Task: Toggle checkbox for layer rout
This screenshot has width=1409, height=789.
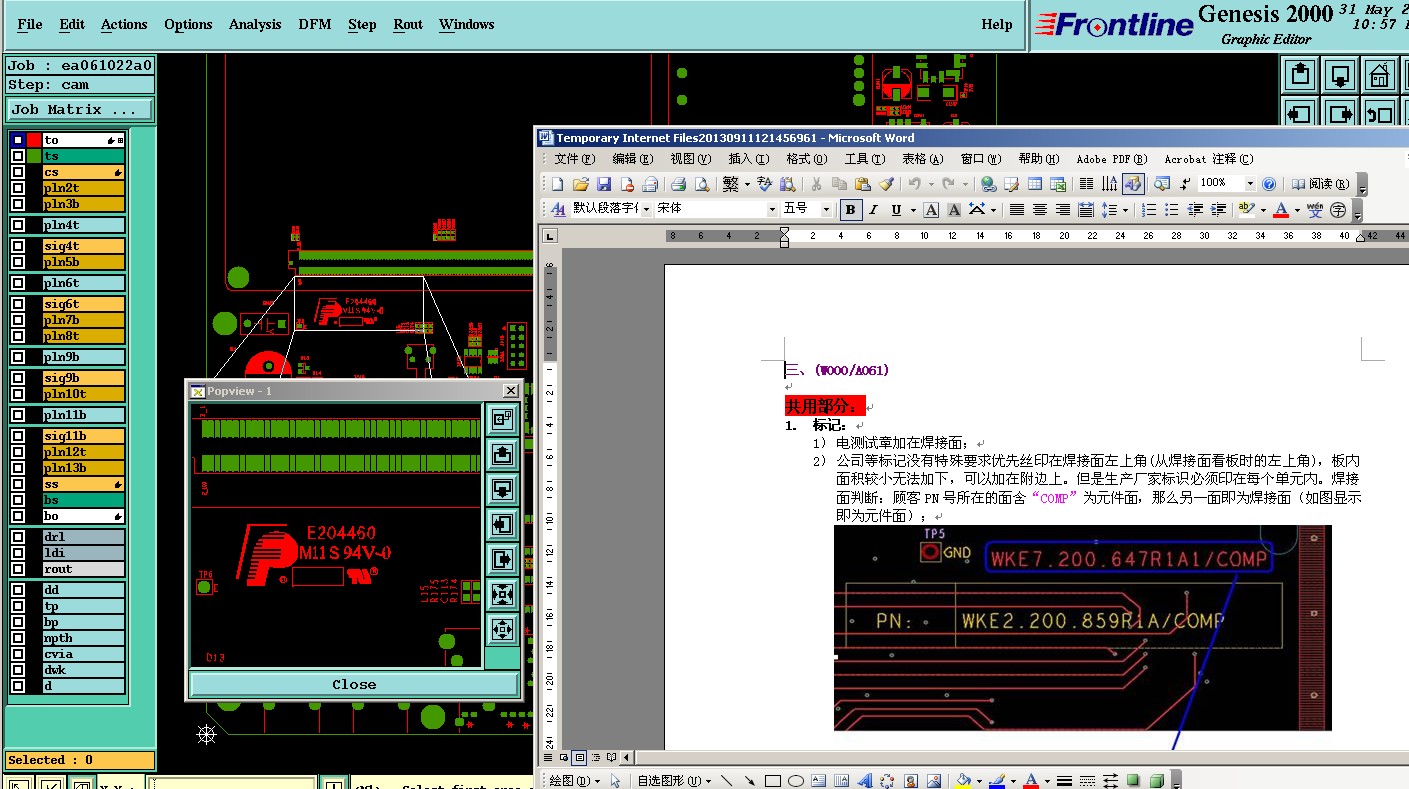Action: 18,569
